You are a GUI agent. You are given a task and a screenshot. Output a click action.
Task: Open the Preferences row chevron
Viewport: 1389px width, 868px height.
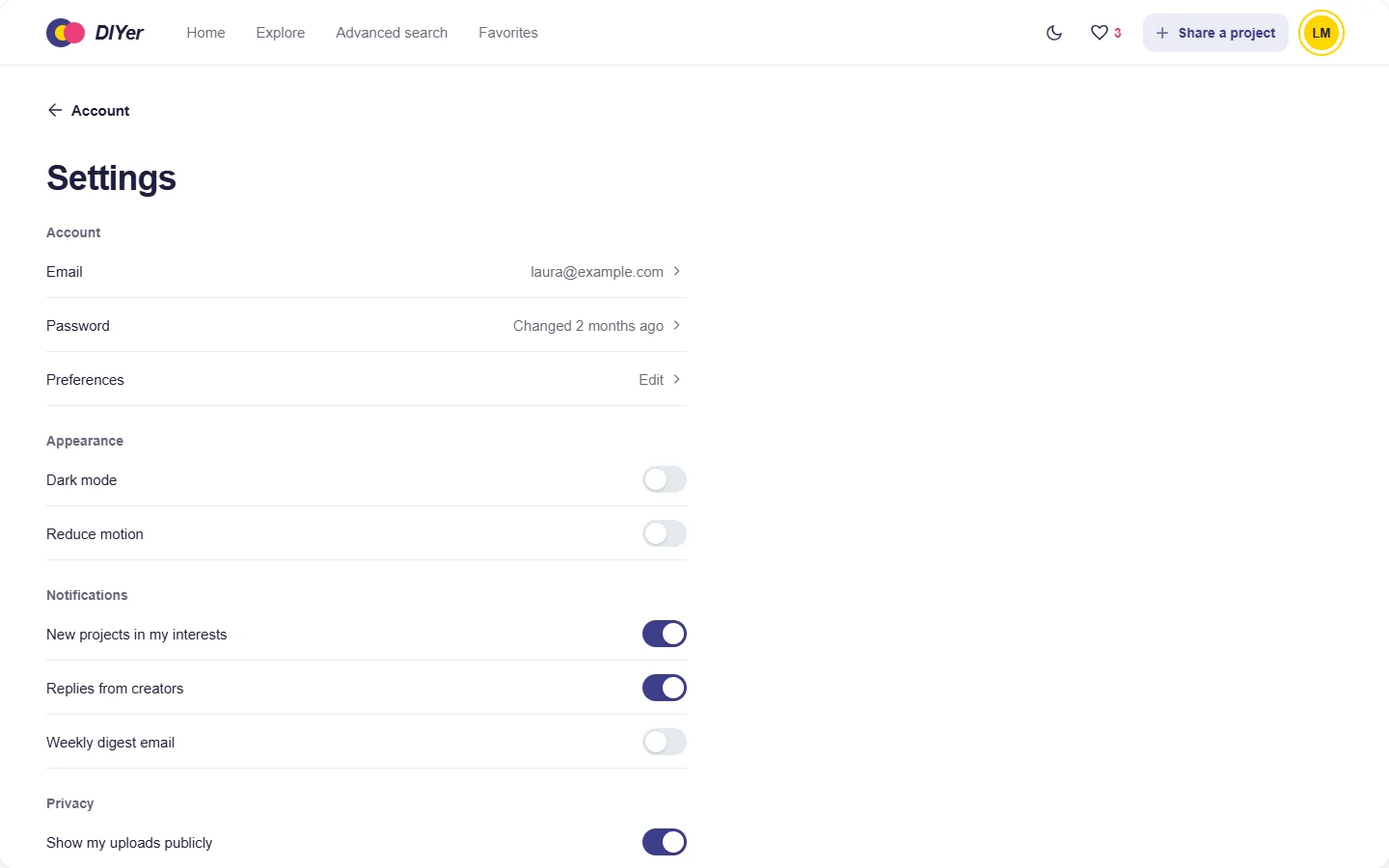[677, 379]
